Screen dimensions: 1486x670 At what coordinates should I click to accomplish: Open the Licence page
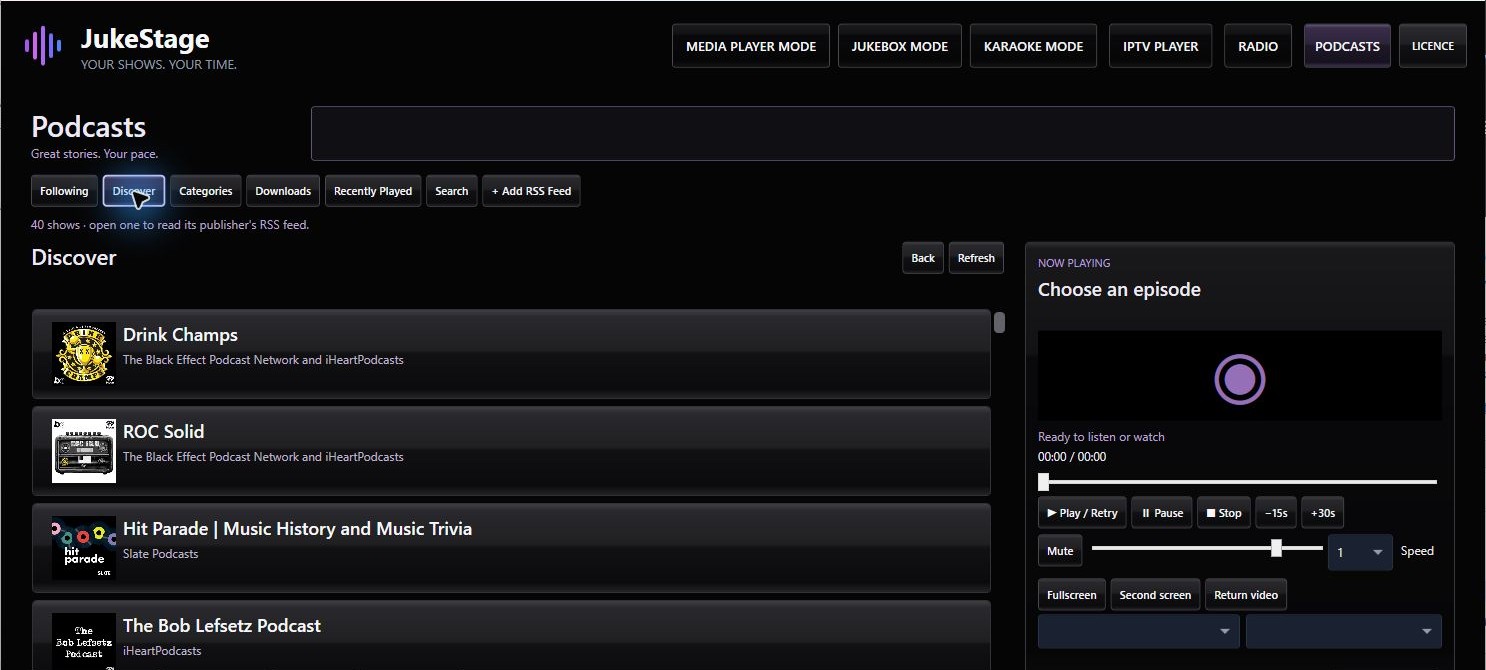click(x=1433, y=46)
